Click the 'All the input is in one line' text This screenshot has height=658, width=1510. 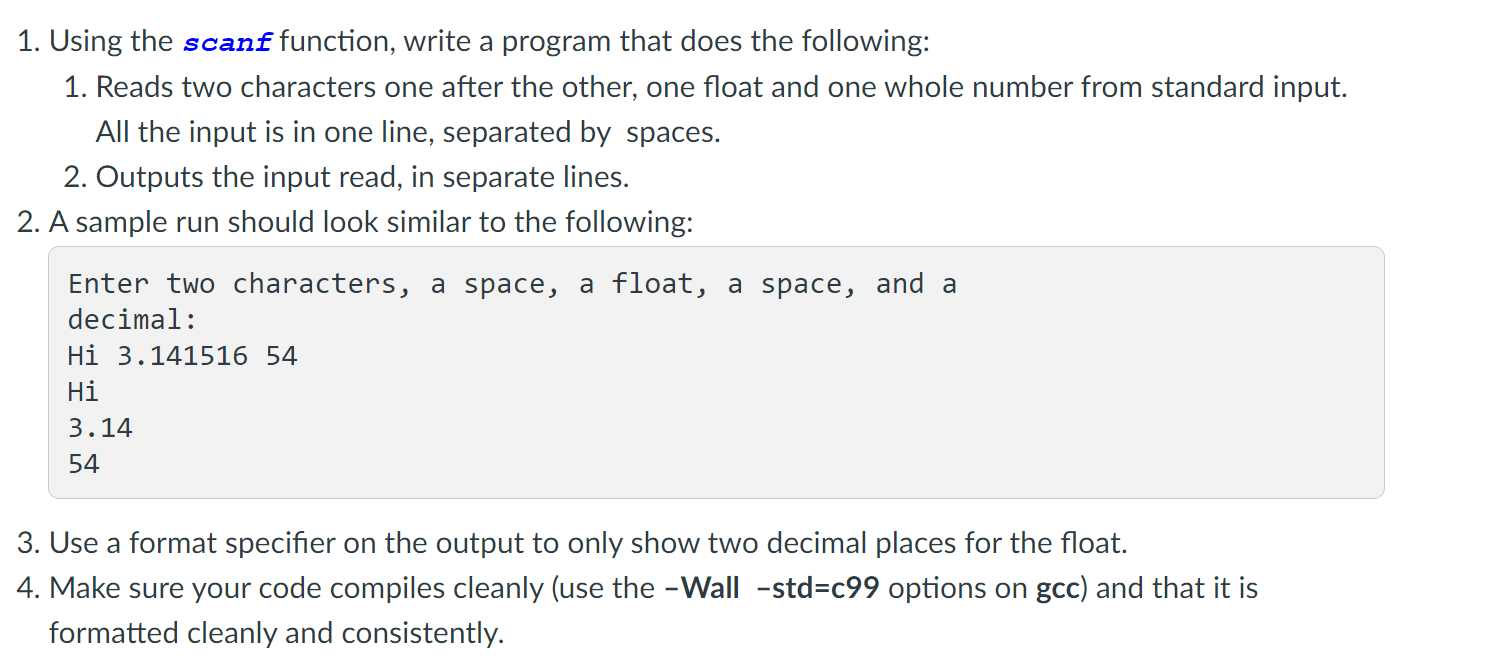point(408,133)
